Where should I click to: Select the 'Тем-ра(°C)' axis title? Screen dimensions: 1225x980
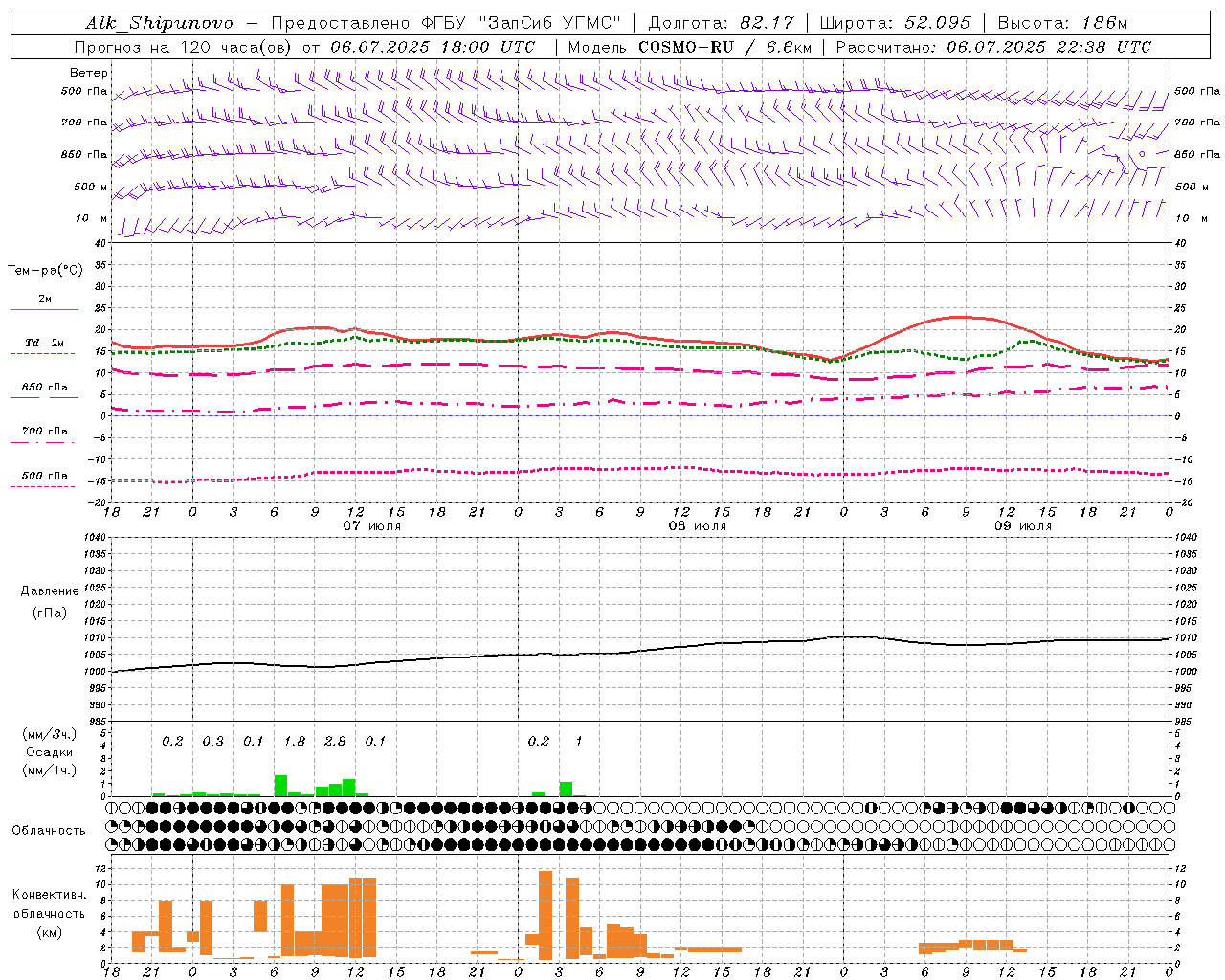point(45,271)
